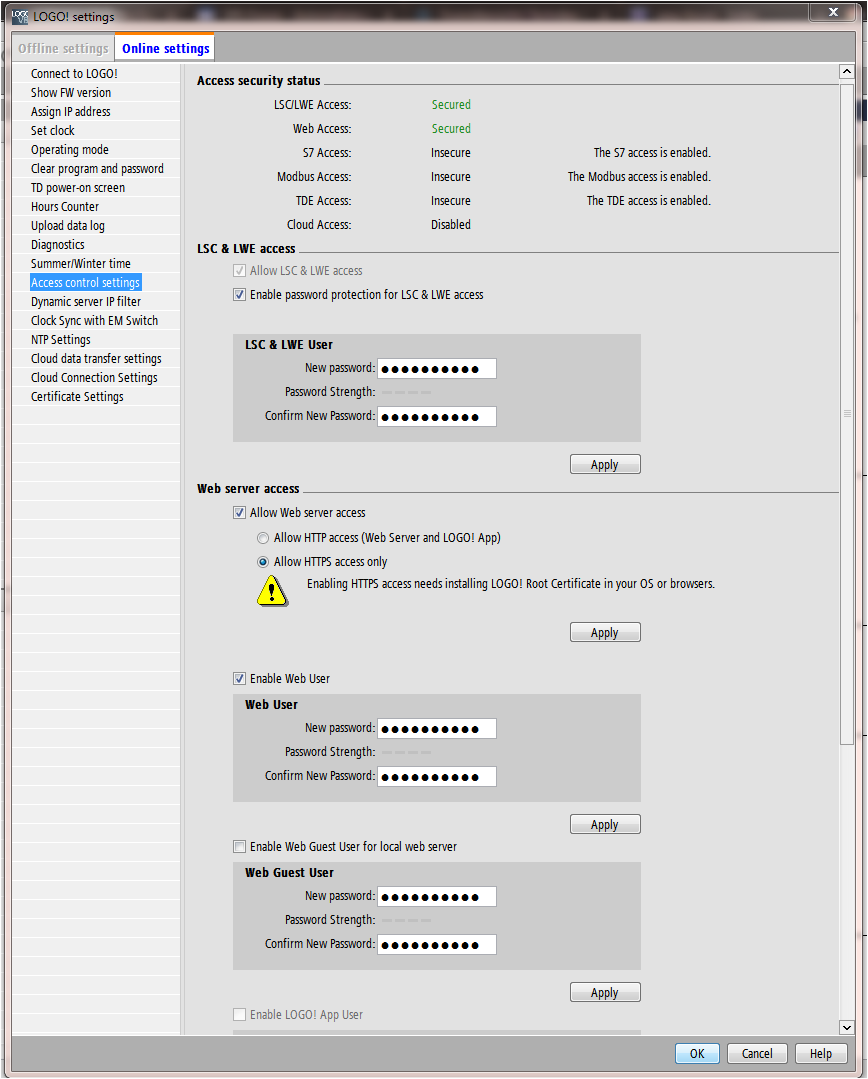
Task: Click the Web Access Secured status
Action: [451, 129]
